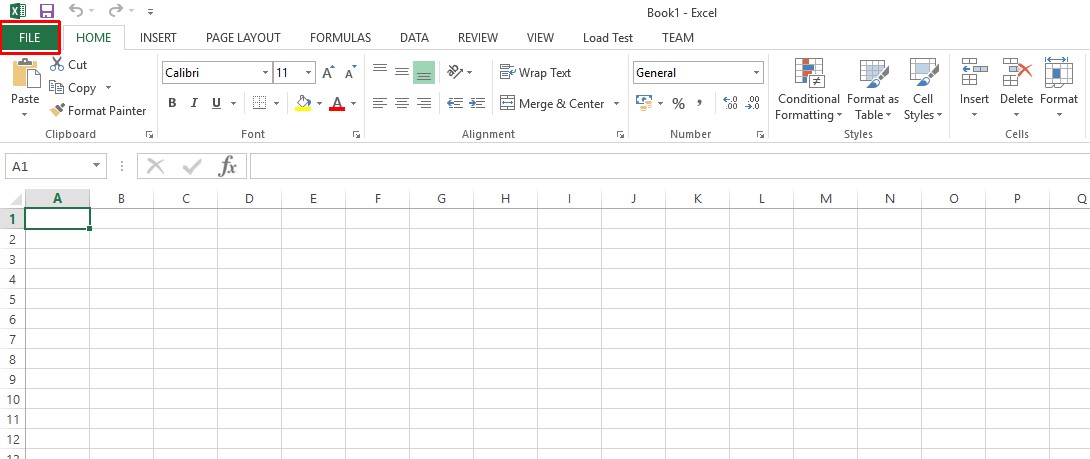Open the DATA ribbon tab
Viewport: 1090px width, 459px height.
pos(414,38)
